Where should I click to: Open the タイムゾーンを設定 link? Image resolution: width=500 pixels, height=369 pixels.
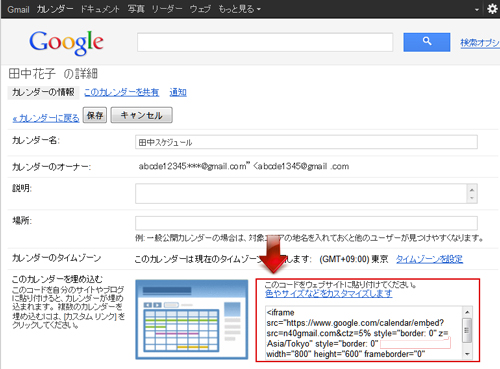tap(429, 259)
